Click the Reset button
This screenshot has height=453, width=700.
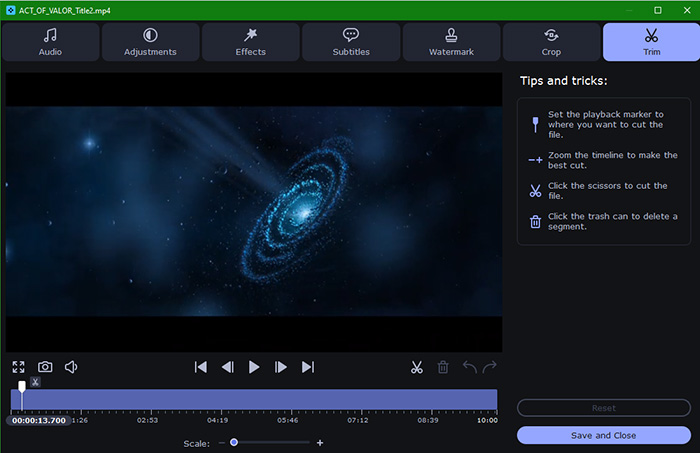pos(604,408)
